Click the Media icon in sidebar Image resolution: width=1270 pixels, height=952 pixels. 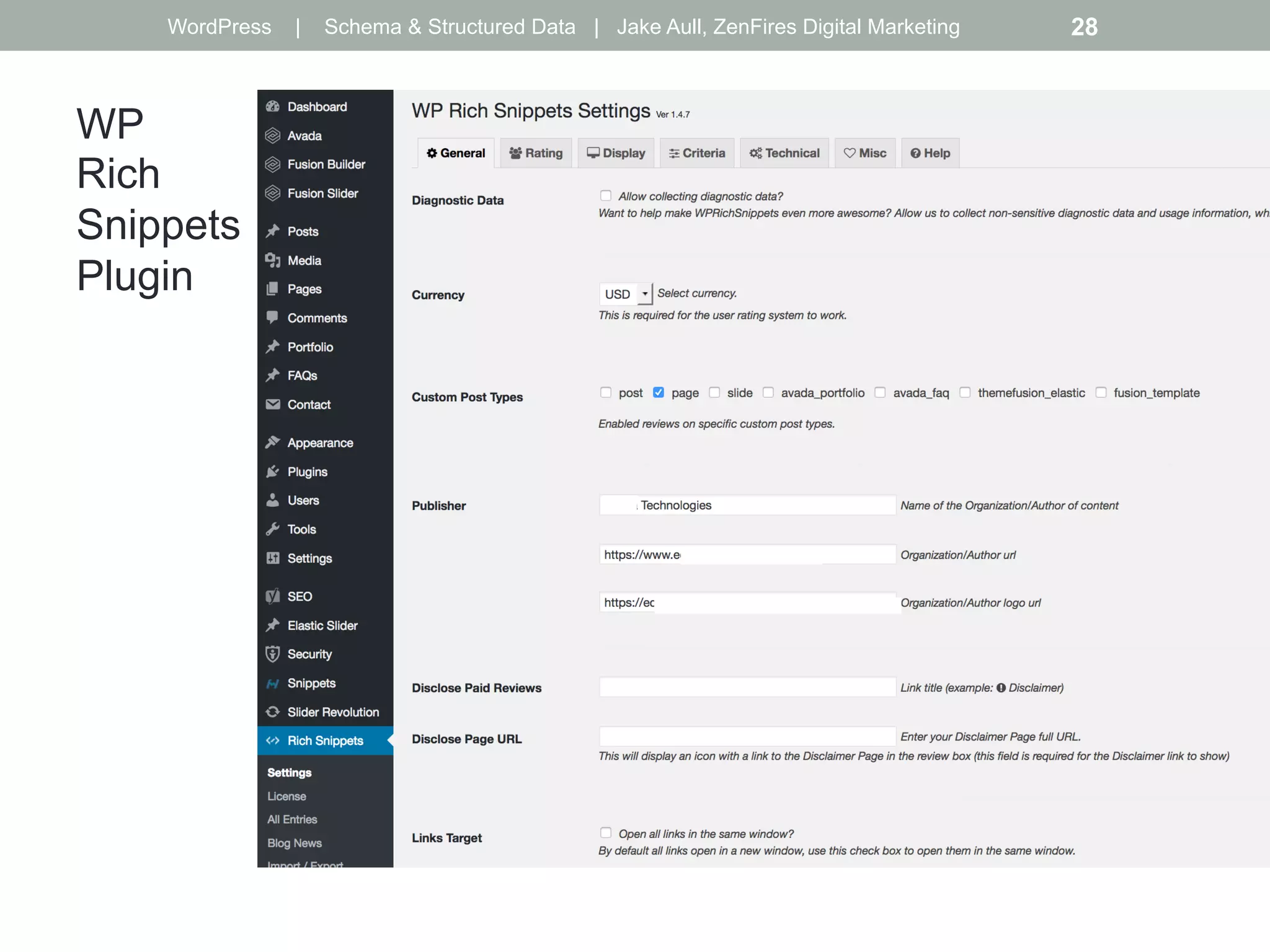(x=272, y=260)
